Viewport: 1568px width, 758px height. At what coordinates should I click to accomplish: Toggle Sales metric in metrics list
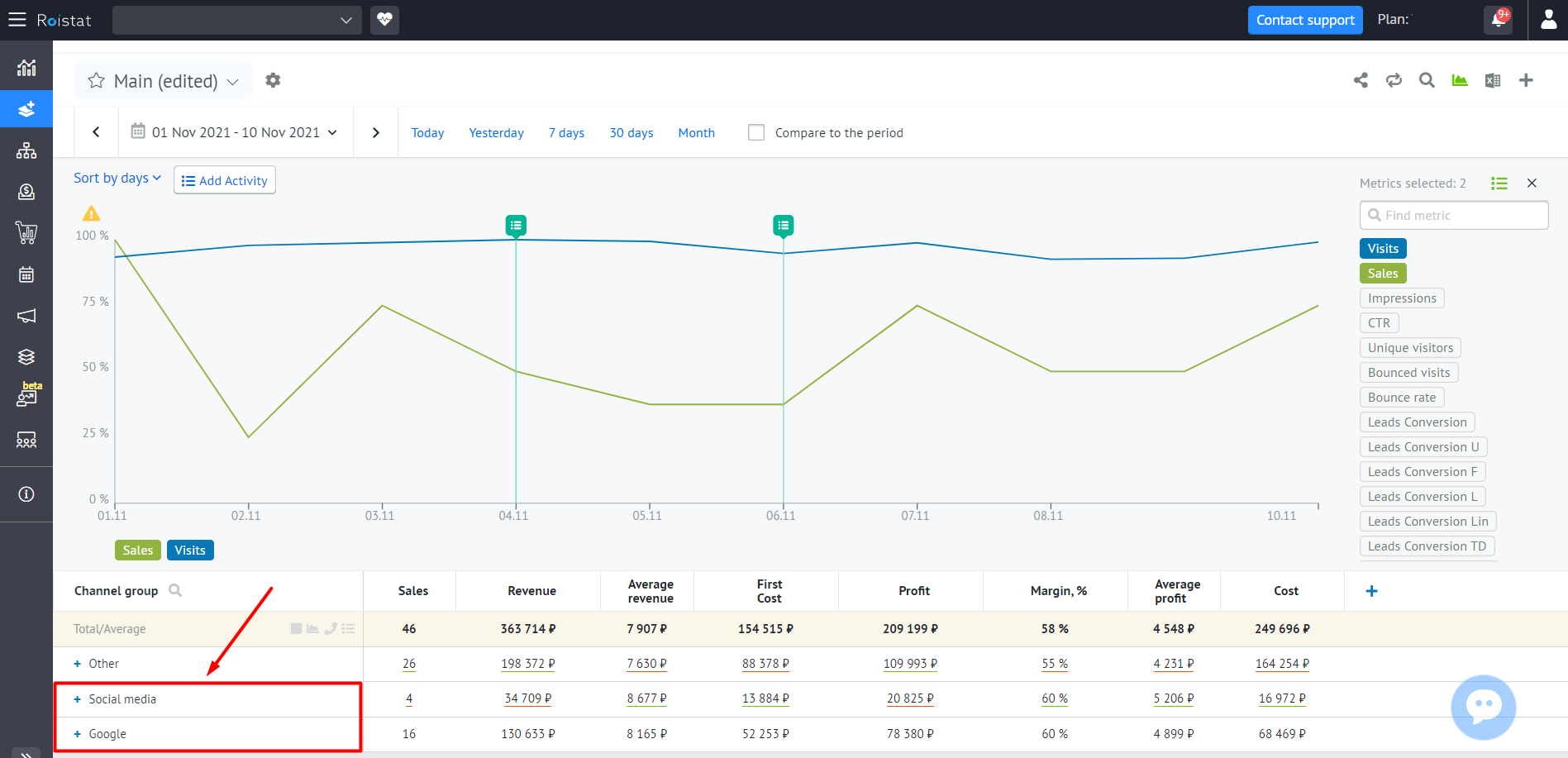coord(1383,274)
